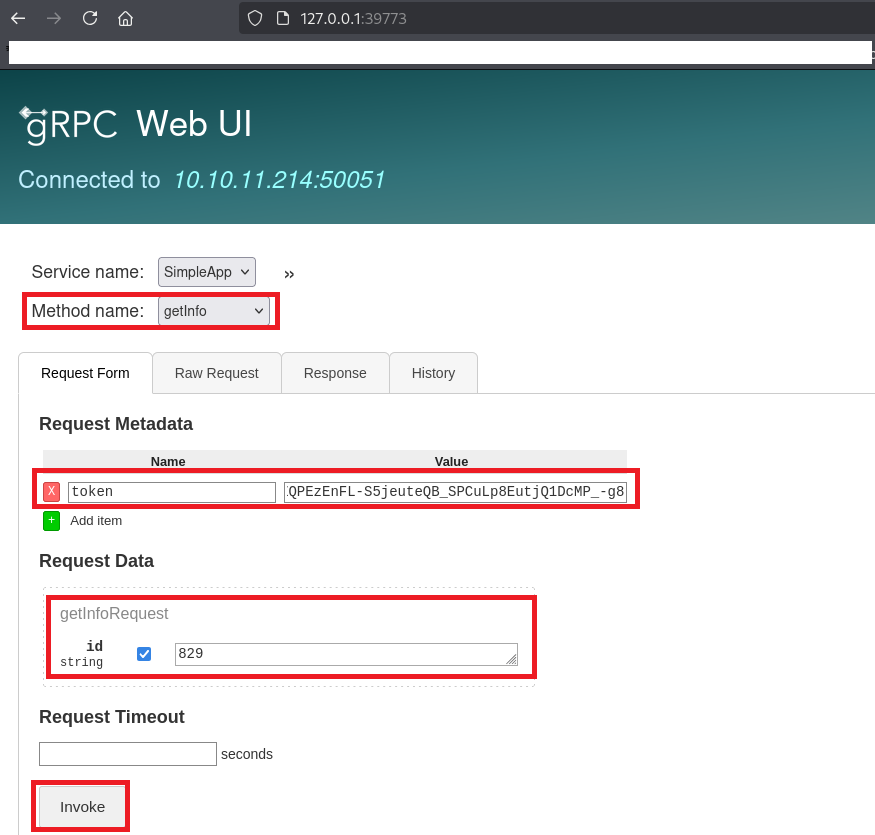The height and width of the screenshot is (835, 875).
Task: Click the shield tracking protection icon
Action: 255,18
